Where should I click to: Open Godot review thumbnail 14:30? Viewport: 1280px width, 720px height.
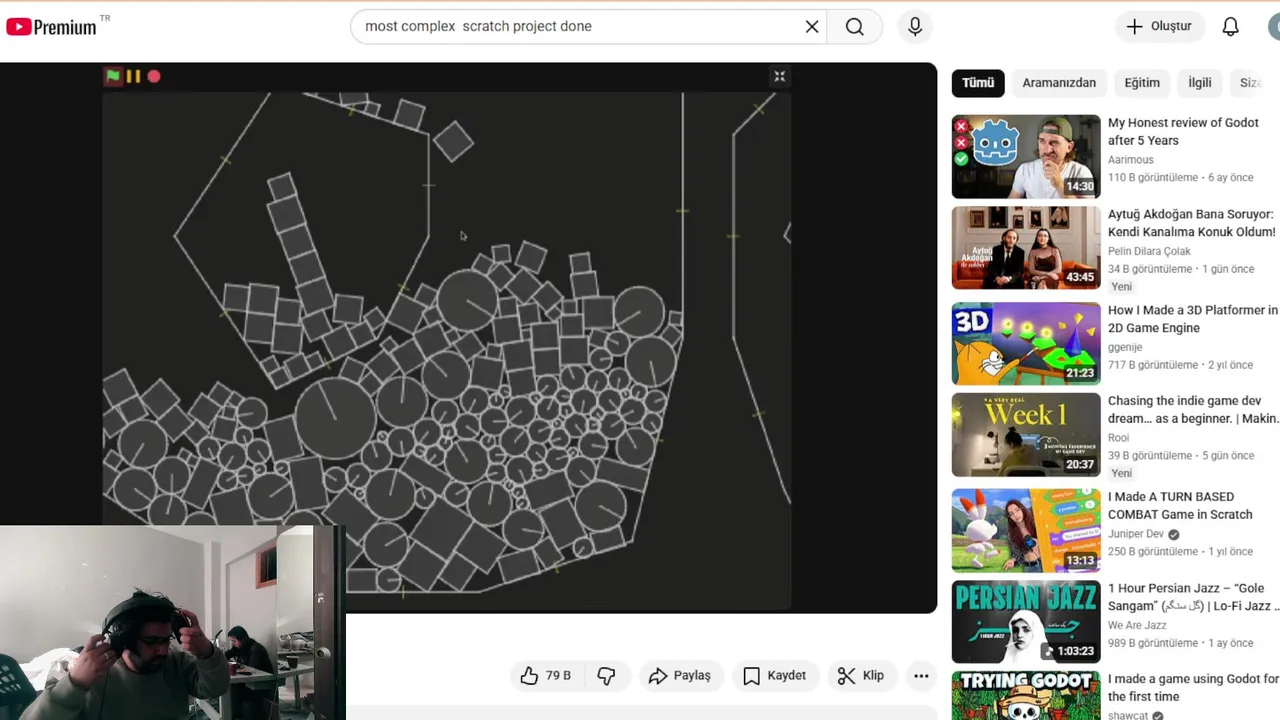click(1026, 157)
